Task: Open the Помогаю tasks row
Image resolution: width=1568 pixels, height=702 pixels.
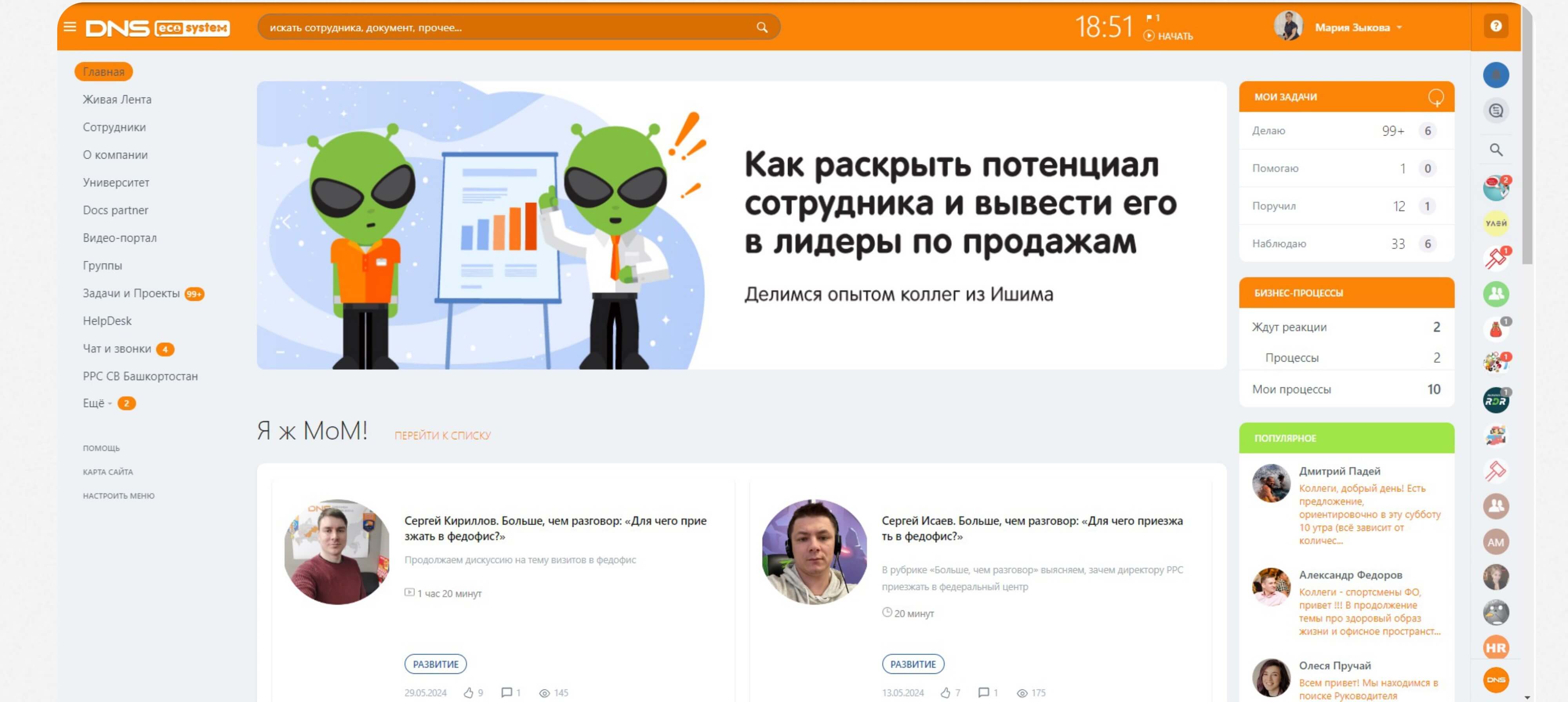Action: click(1346, 168)
